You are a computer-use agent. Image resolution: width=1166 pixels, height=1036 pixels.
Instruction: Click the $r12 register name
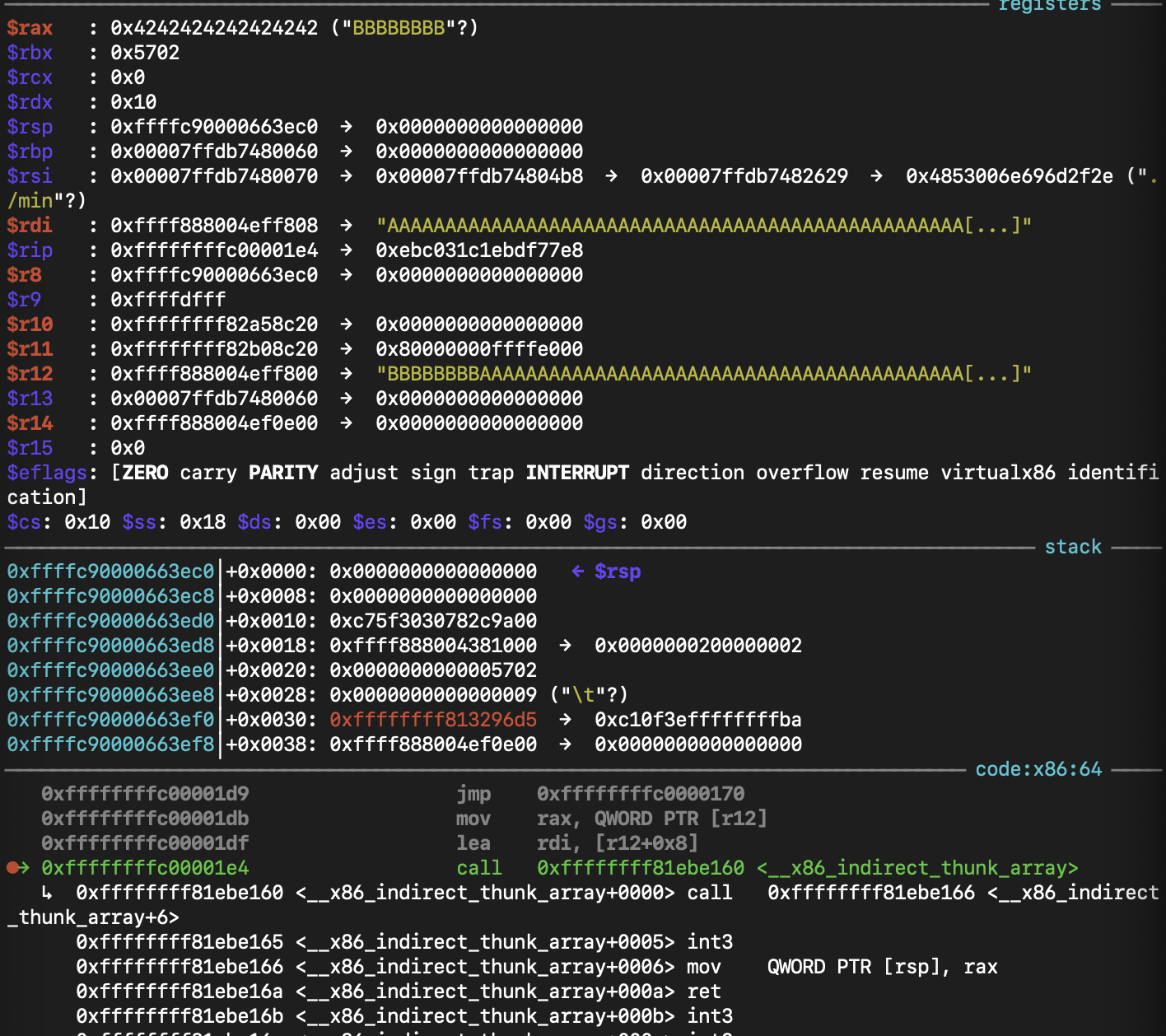[x=30, y=374]
